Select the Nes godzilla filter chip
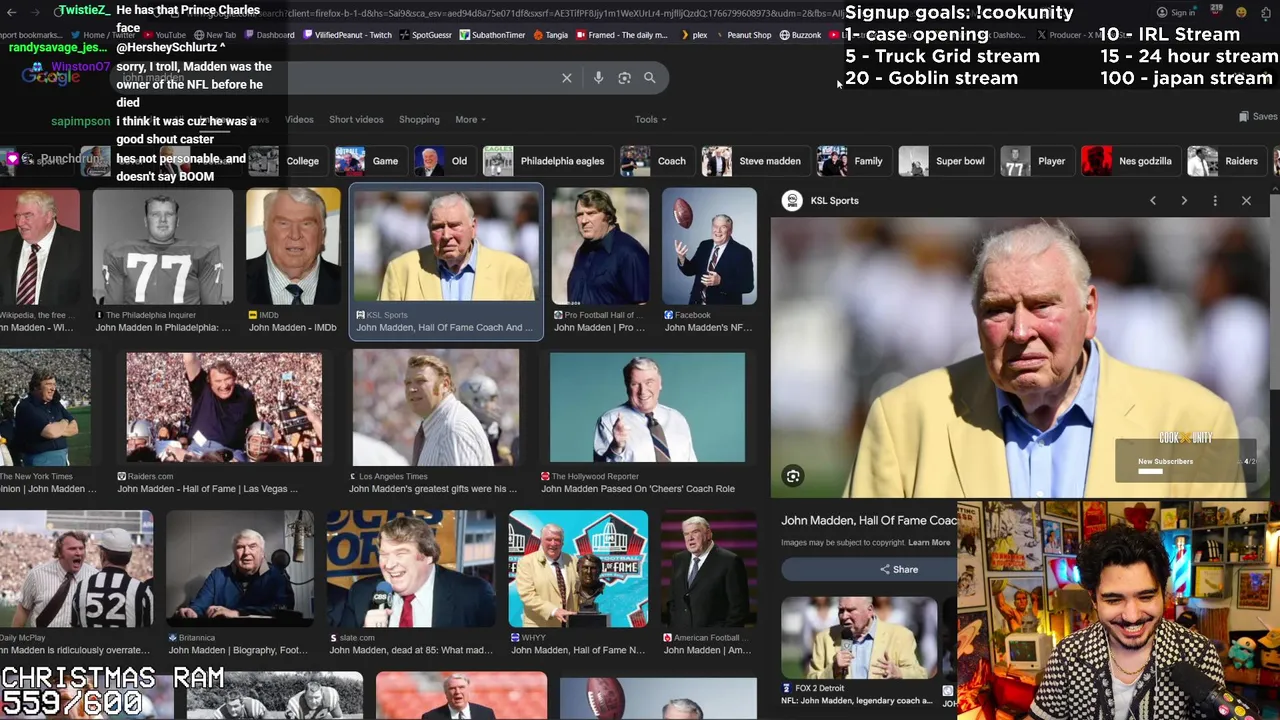1280x720 pixels. point(1129,161)
